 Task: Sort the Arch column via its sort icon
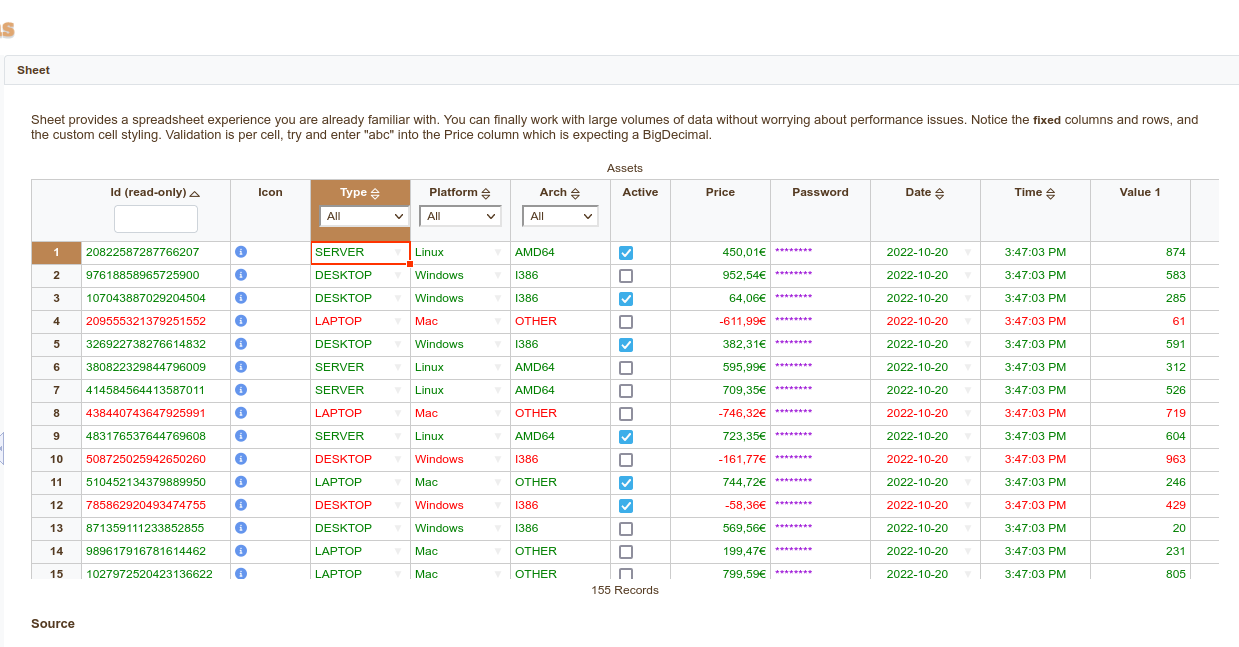tap(575, 192)
